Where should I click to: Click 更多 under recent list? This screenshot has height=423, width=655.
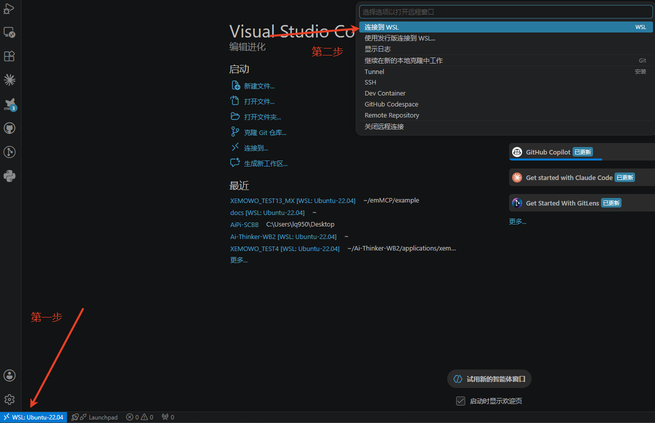coord(239,260)
